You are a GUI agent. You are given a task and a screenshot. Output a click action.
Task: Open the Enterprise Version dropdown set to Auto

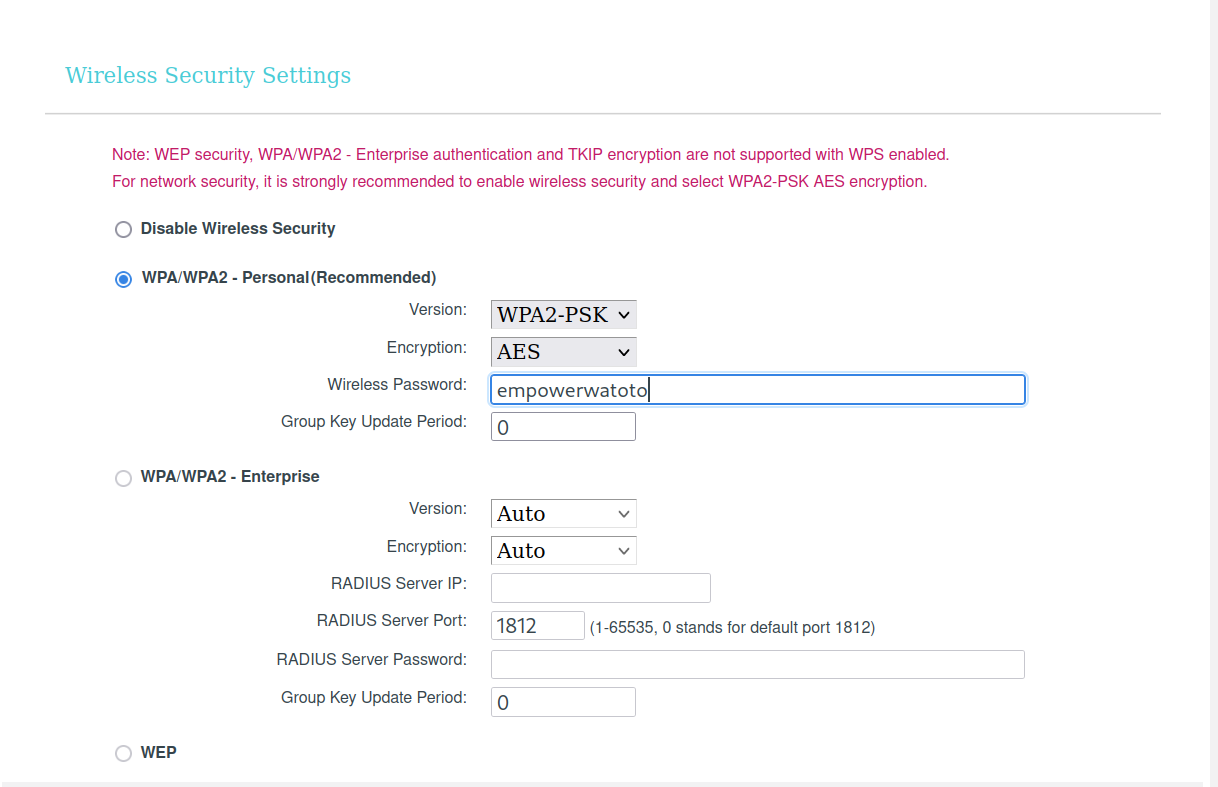pos(563,514)
